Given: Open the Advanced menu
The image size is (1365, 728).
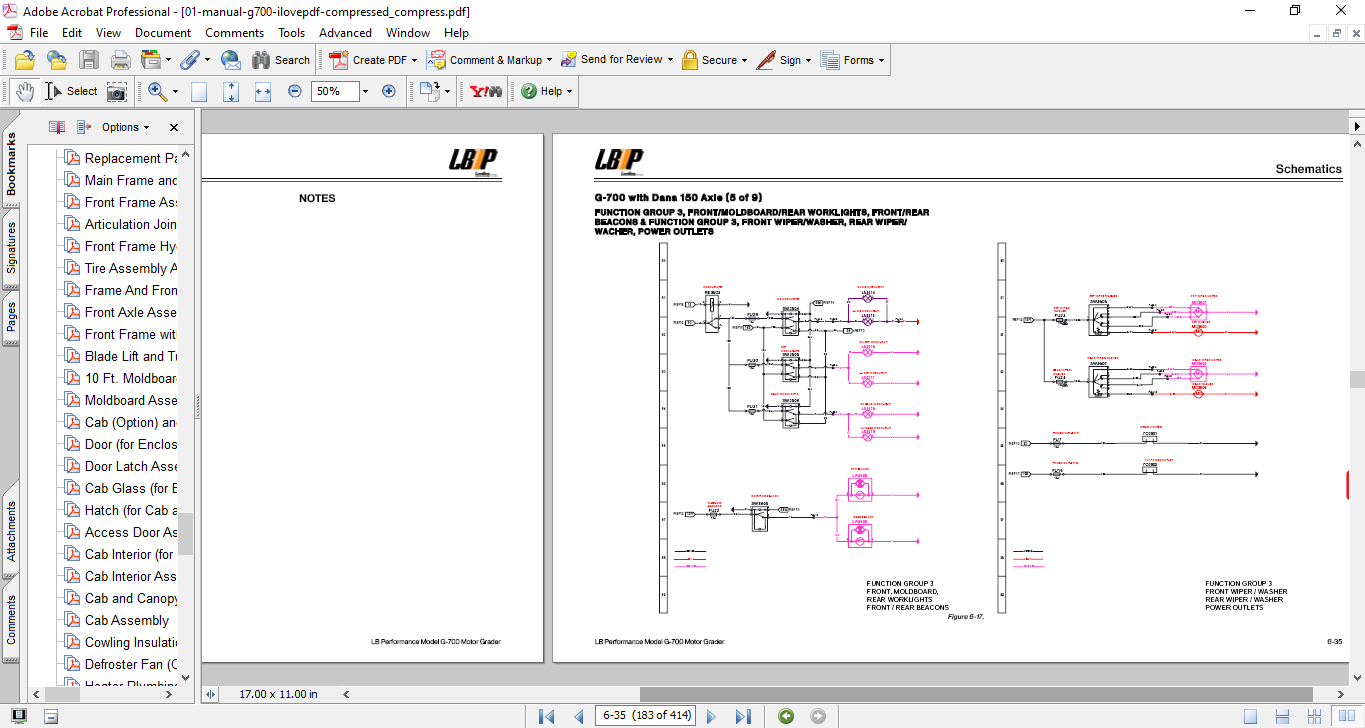Looking at the screenshot, I should [345, 33].
